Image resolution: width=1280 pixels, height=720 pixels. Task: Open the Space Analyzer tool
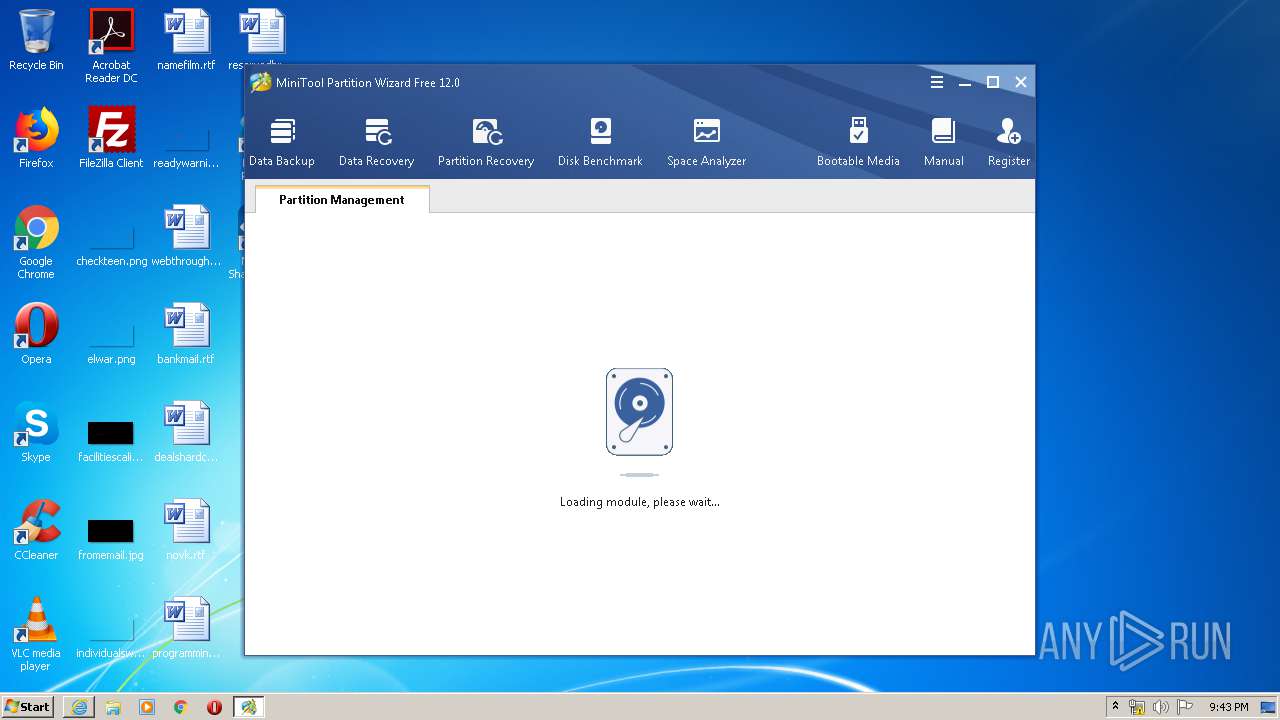[x=706, y=142]
